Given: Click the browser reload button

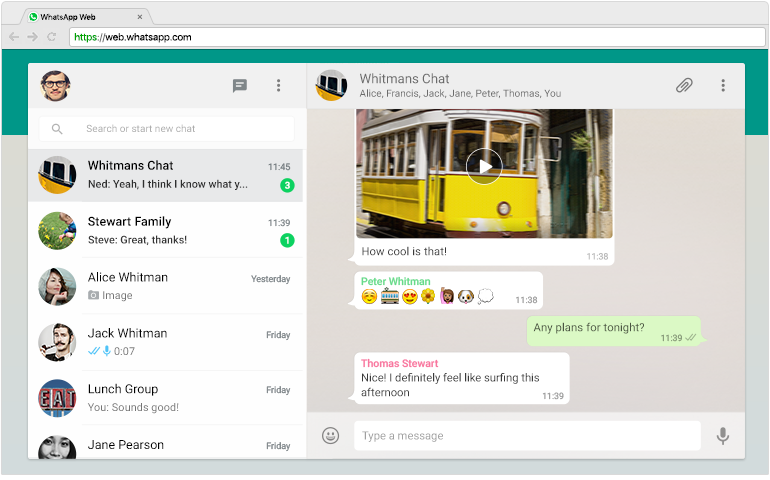Looking at the screenshot, I should click(x=52, y=37).
